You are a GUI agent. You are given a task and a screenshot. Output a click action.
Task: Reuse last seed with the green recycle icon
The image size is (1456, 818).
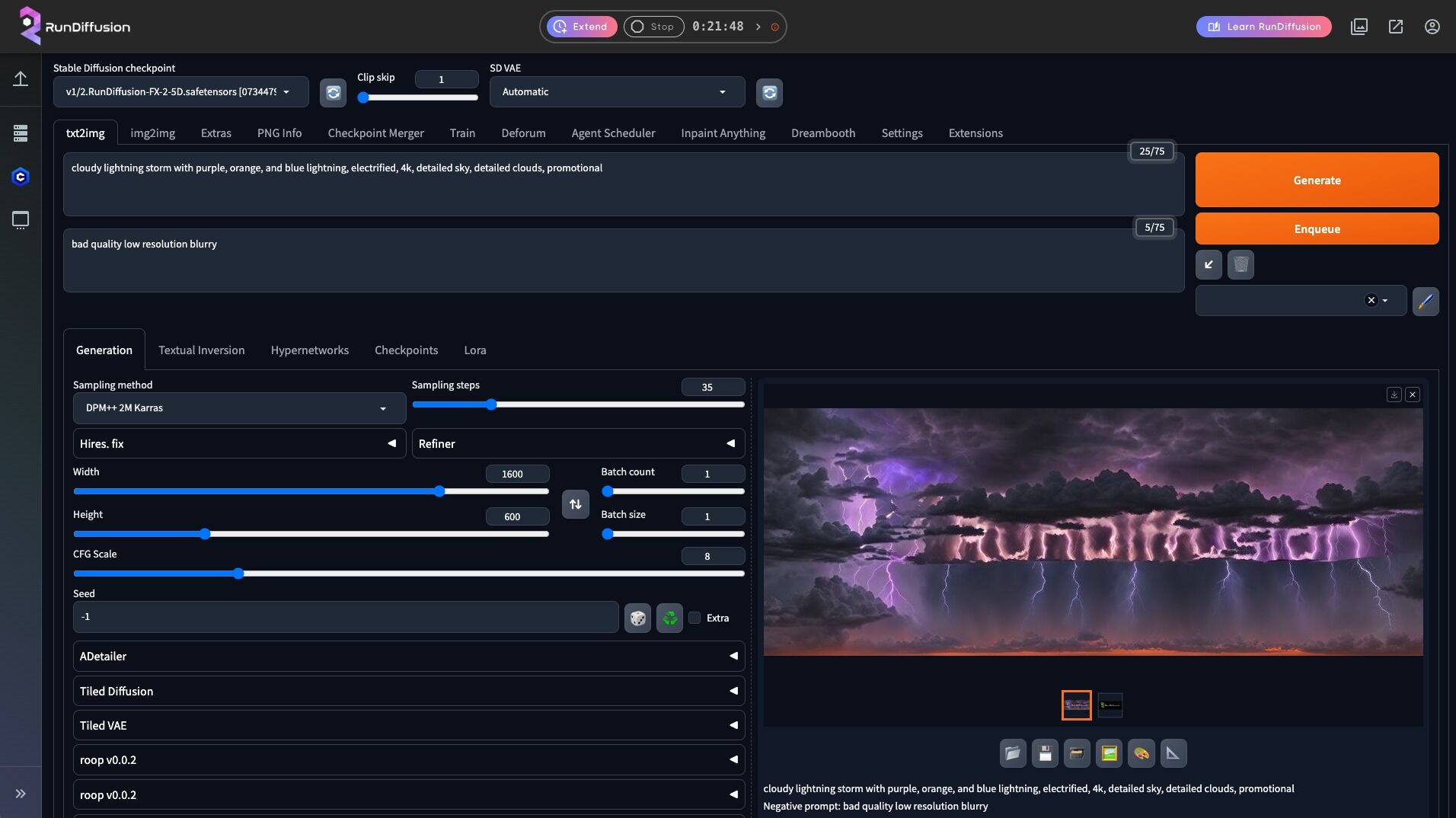670,618
